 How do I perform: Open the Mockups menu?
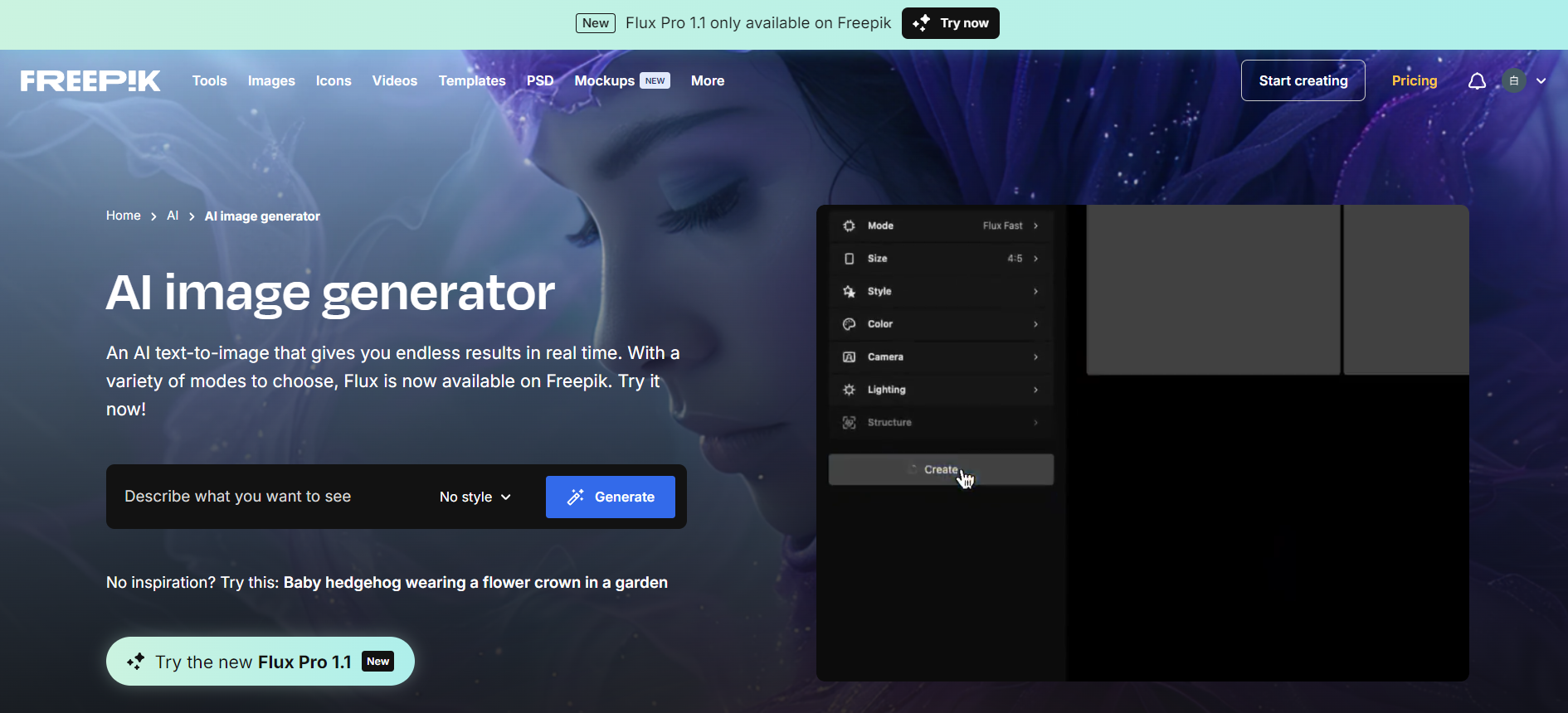pyautogui.click(x=605, y=80)
